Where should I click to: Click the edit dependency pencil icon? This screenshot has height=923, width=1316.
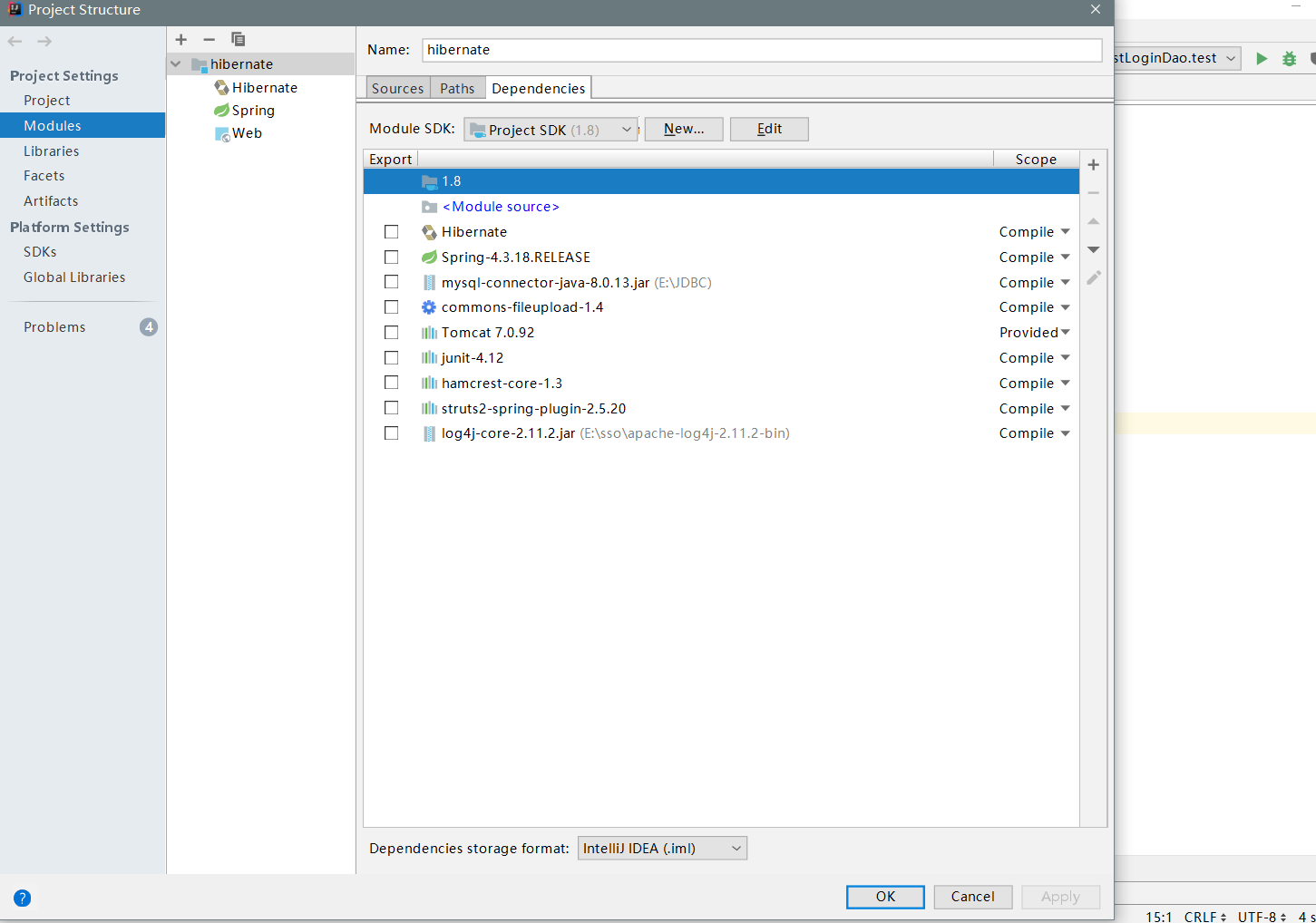point(1093,277)
